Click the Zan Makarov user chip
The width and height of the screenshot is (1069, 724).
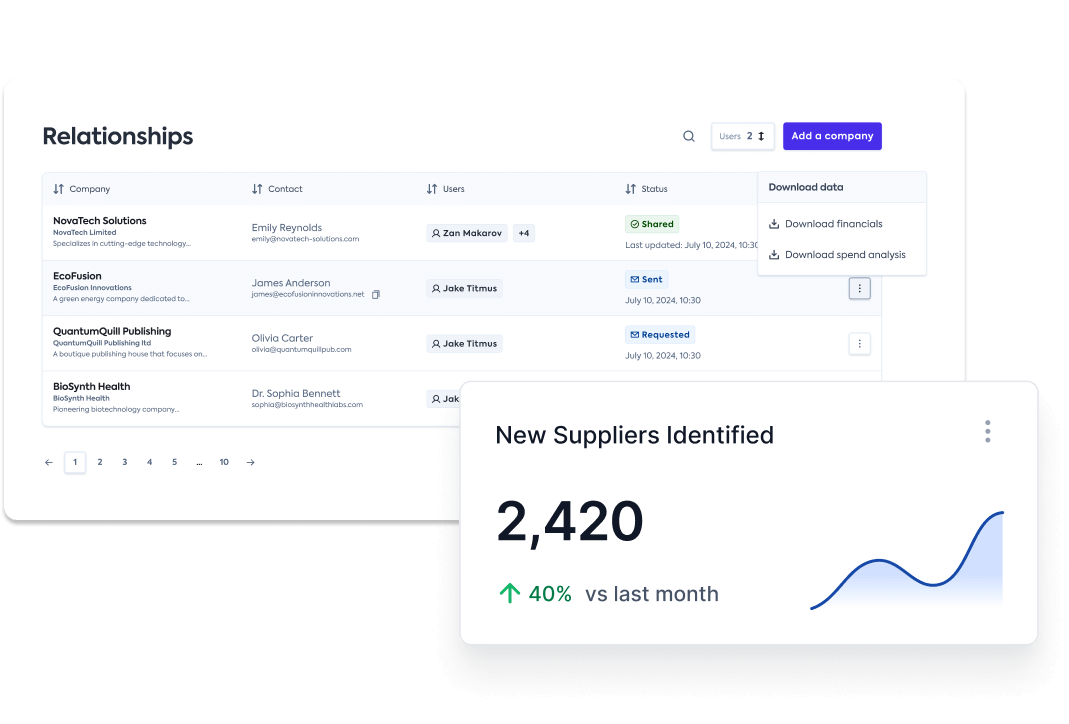point(467,233)
